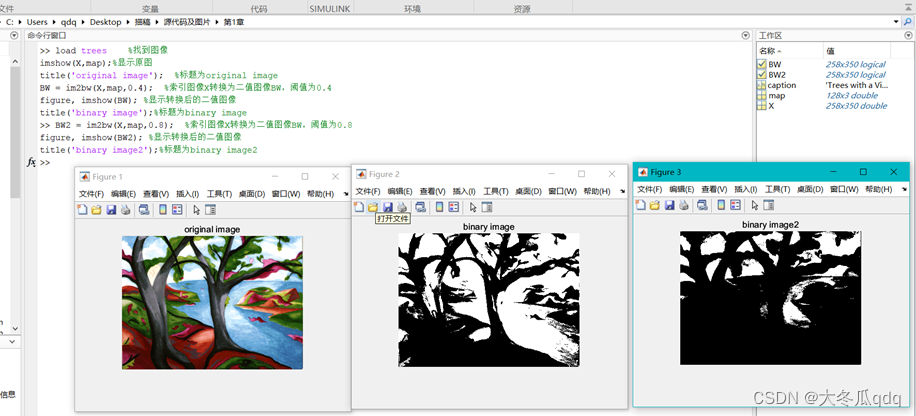The image size is (916, 416).
Task: Insert legend in Figure 3
Action: (735, 205)
